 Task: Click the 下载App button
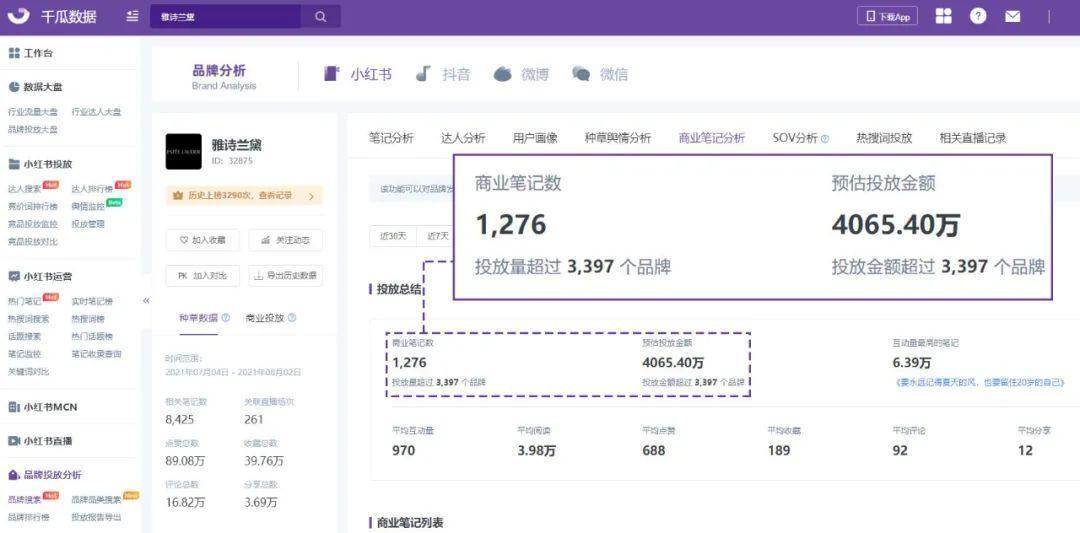click(887, 16)
